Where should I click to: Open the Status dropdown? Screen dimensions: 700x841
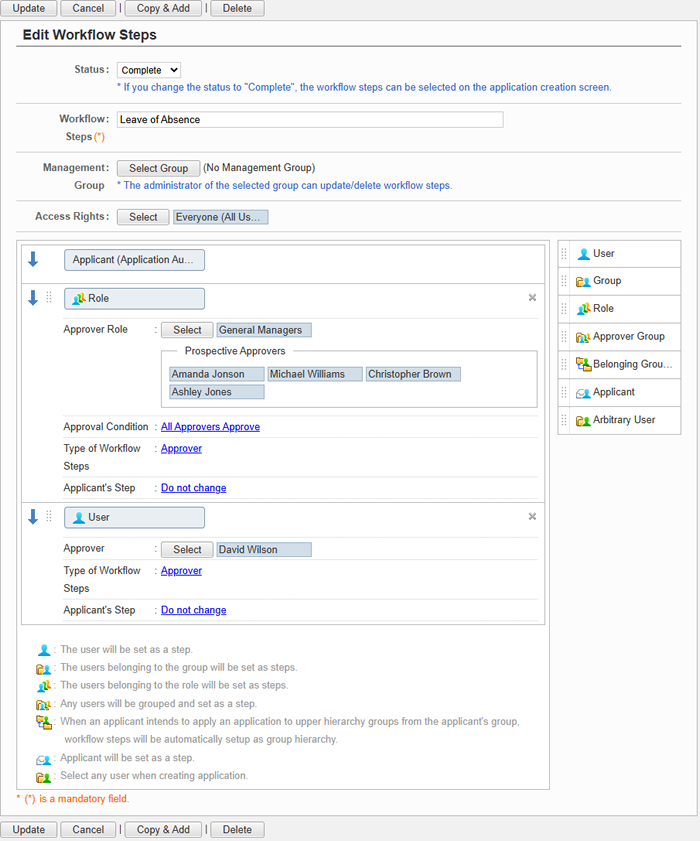point(149,70)
